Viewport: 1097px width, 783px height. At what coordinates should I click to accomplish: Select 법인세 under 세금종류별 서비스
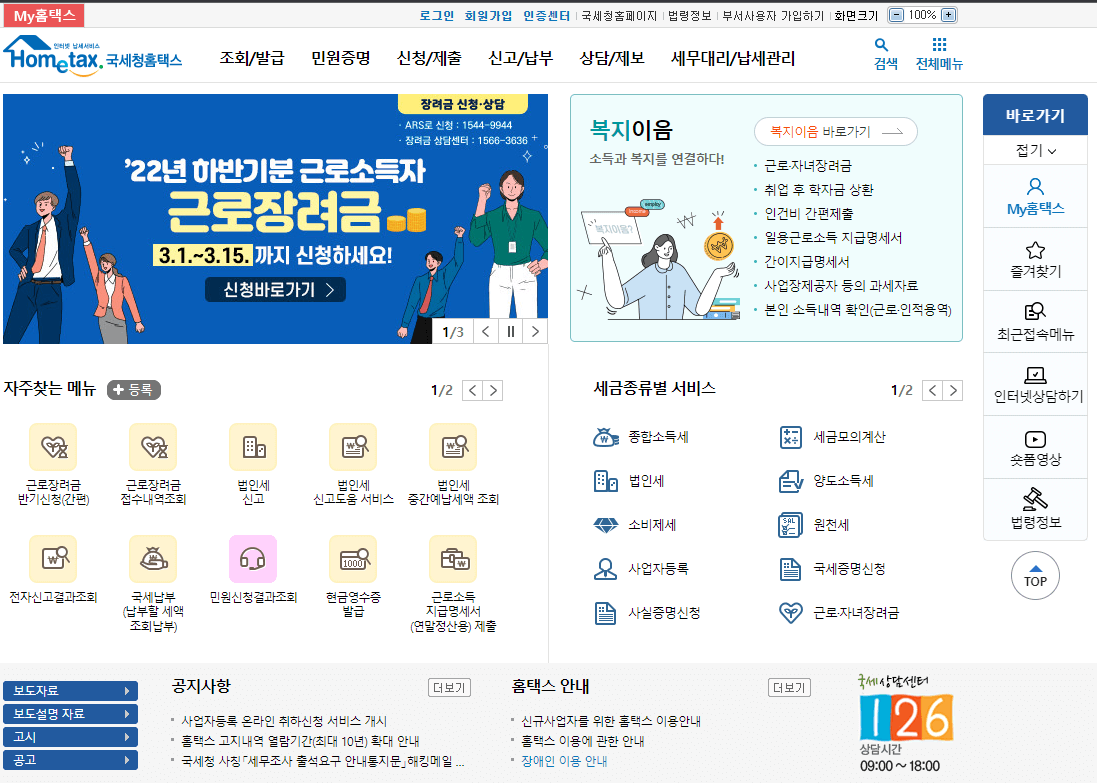tap(628, 481)
